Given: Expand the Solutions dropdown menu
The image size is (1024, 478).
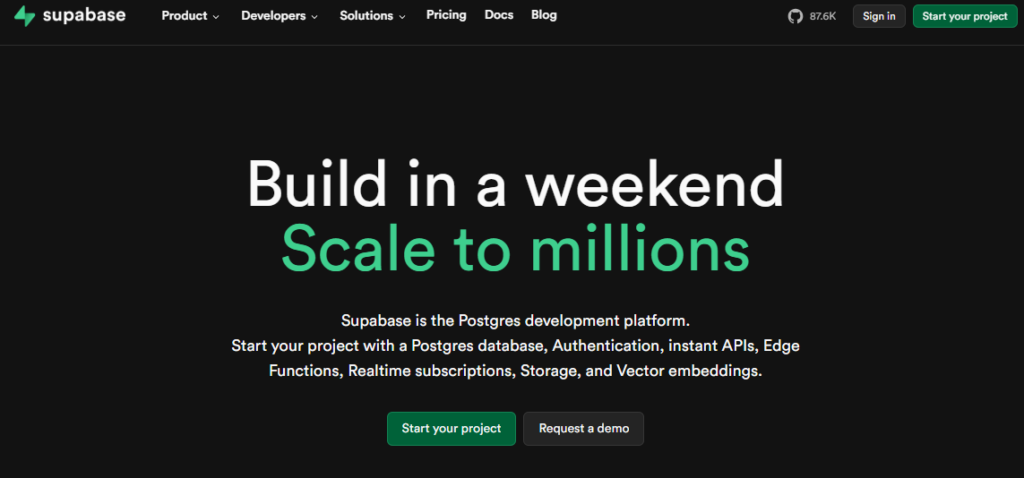Looking at the screenshot, I should tap(372, 16).
